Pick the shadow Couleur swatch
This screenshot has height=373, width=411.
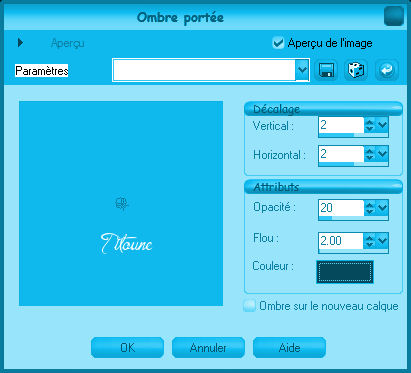[x=345, y=272]
